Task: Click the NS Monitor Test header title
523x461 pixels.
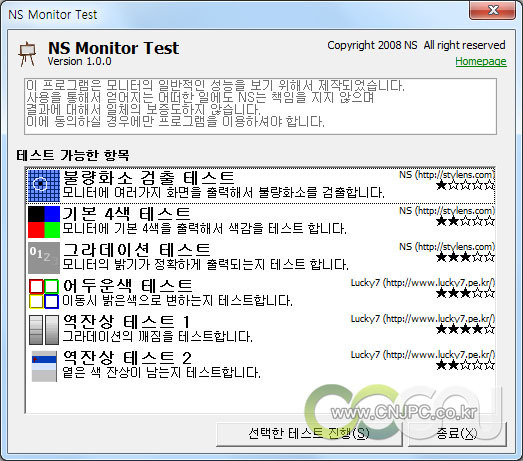Action: coord(113,48)
